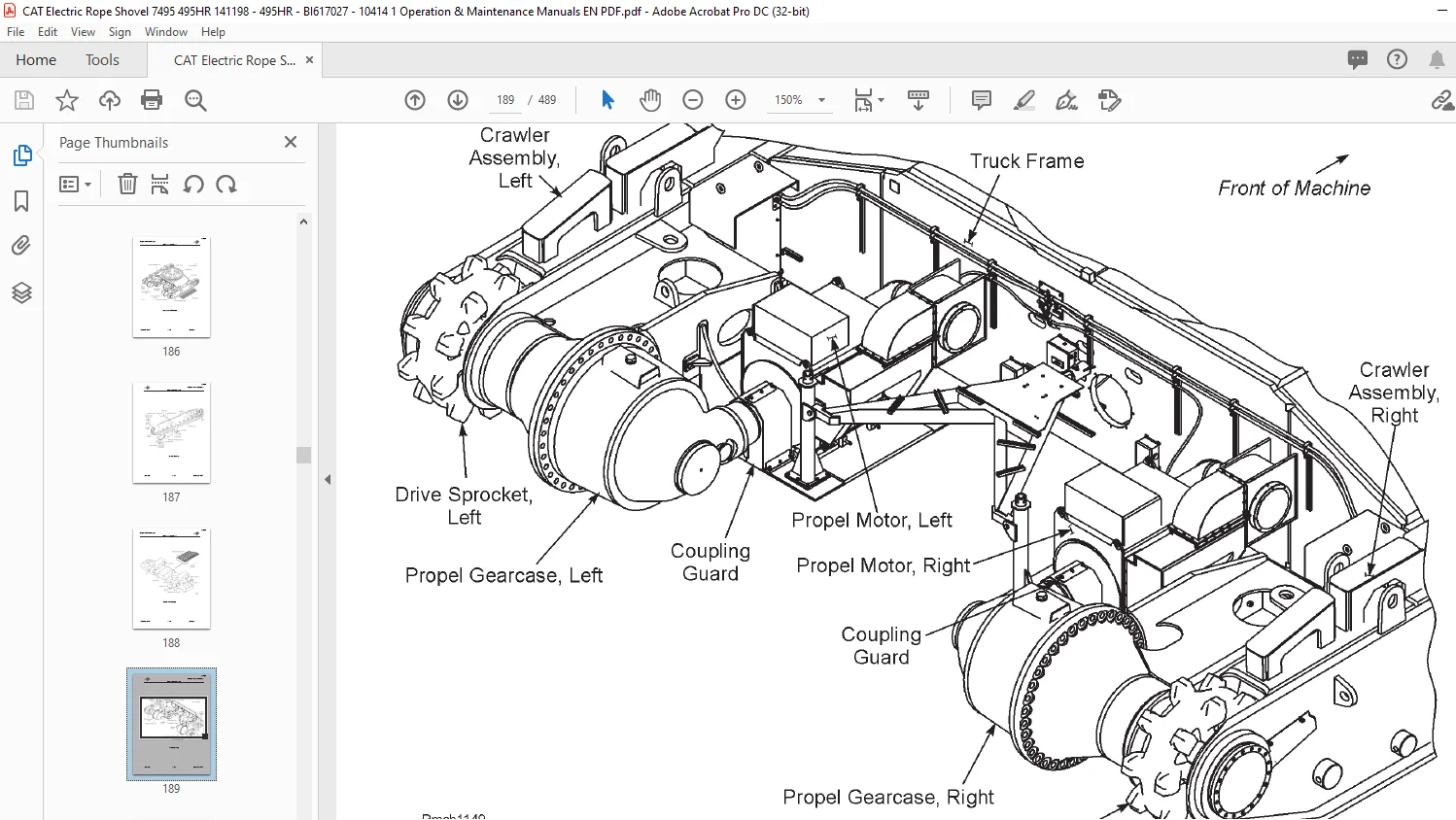Add the file to starred with the star icon
Image resolution: width=1456 pixels, height=820 pixels.
[67, 100]
